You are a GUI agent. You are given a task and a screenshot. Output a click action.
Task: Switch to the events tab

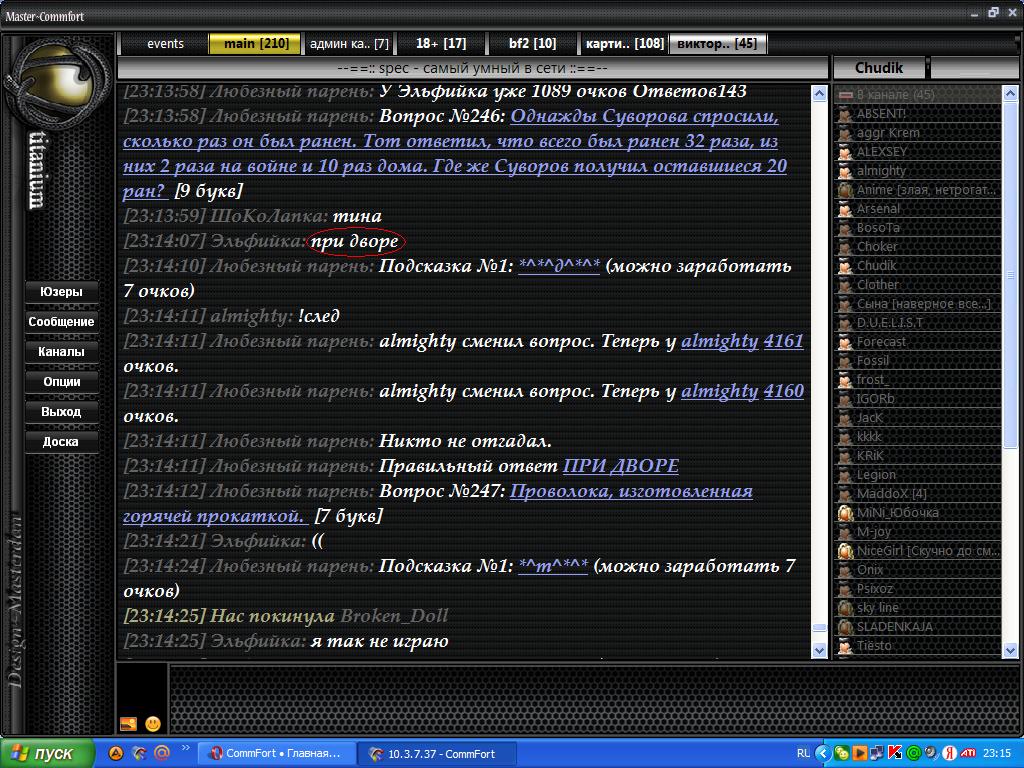[165, 44]
